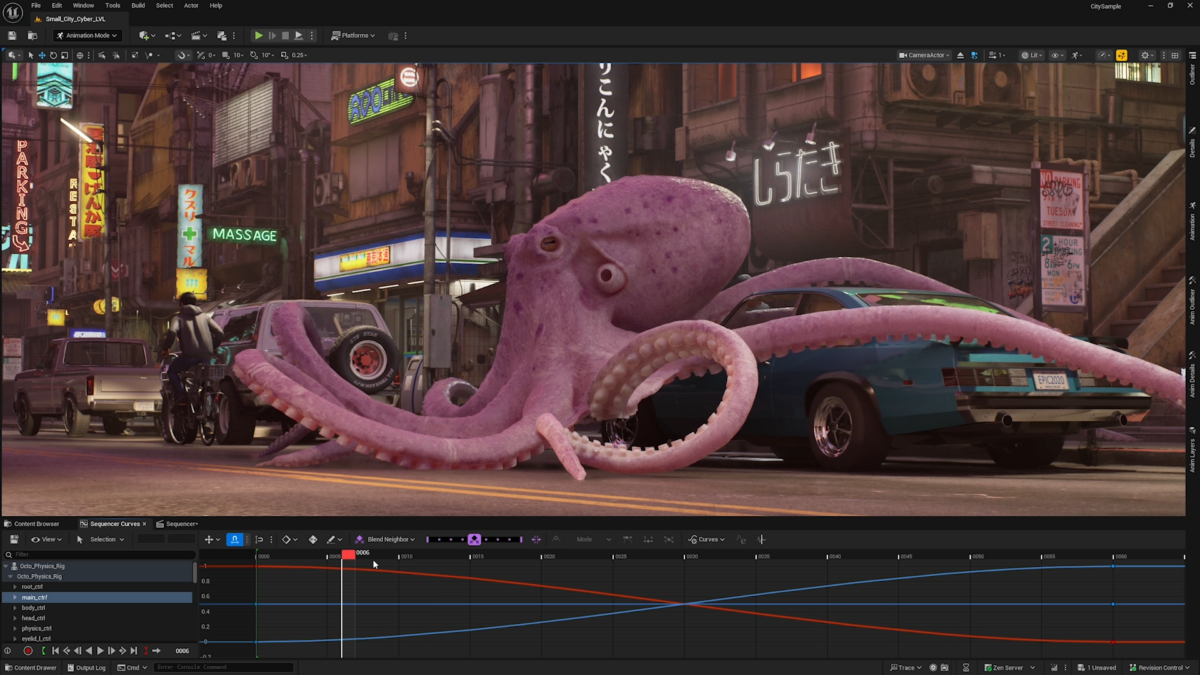The height and width of the screenshot is (675, 1200).
Task: Select the body_ctrl curve row
Action: coord(98,608)
